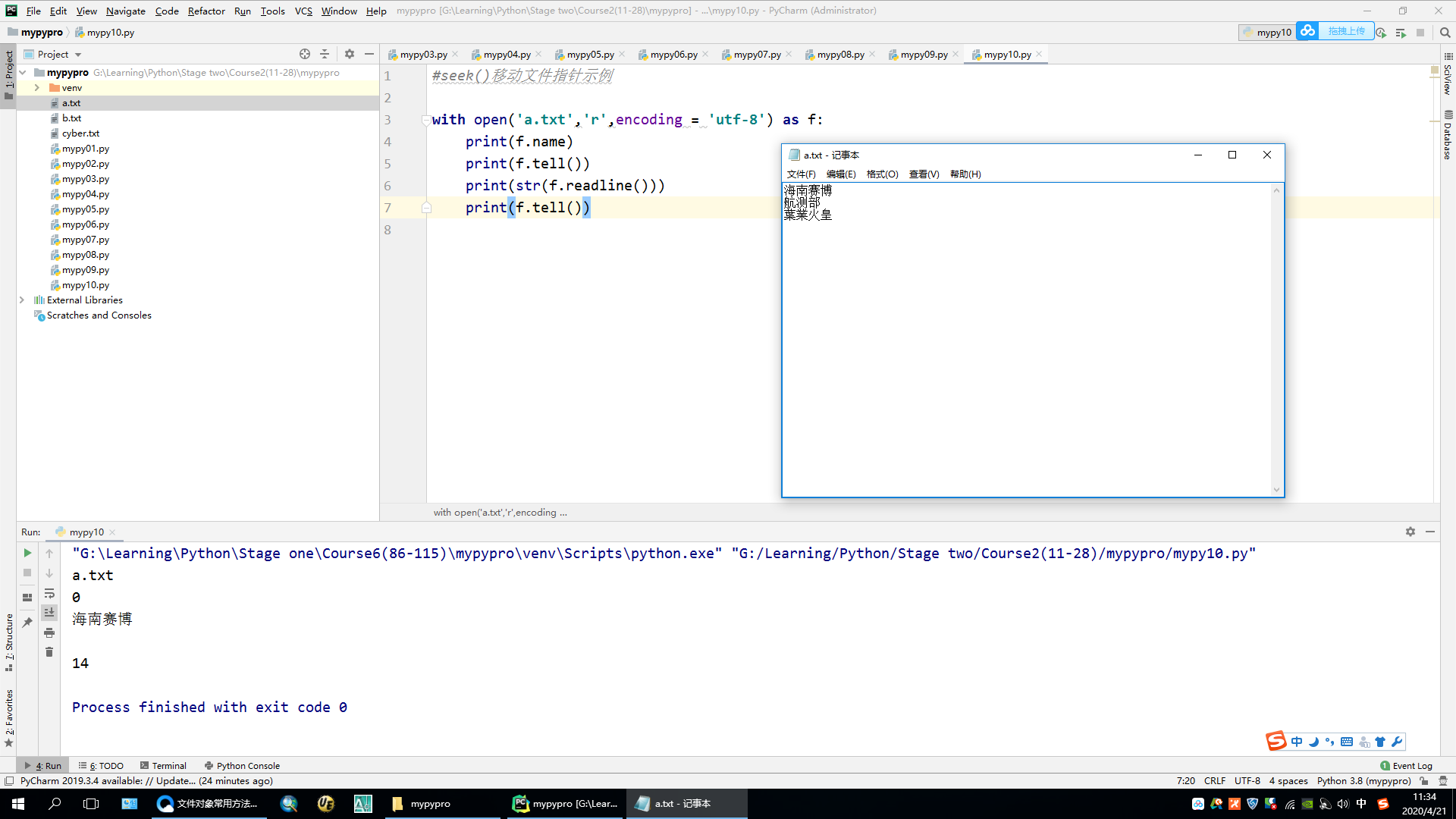Hide the Project panel
Screen dimensions: 1456x819
click(369, 54)
